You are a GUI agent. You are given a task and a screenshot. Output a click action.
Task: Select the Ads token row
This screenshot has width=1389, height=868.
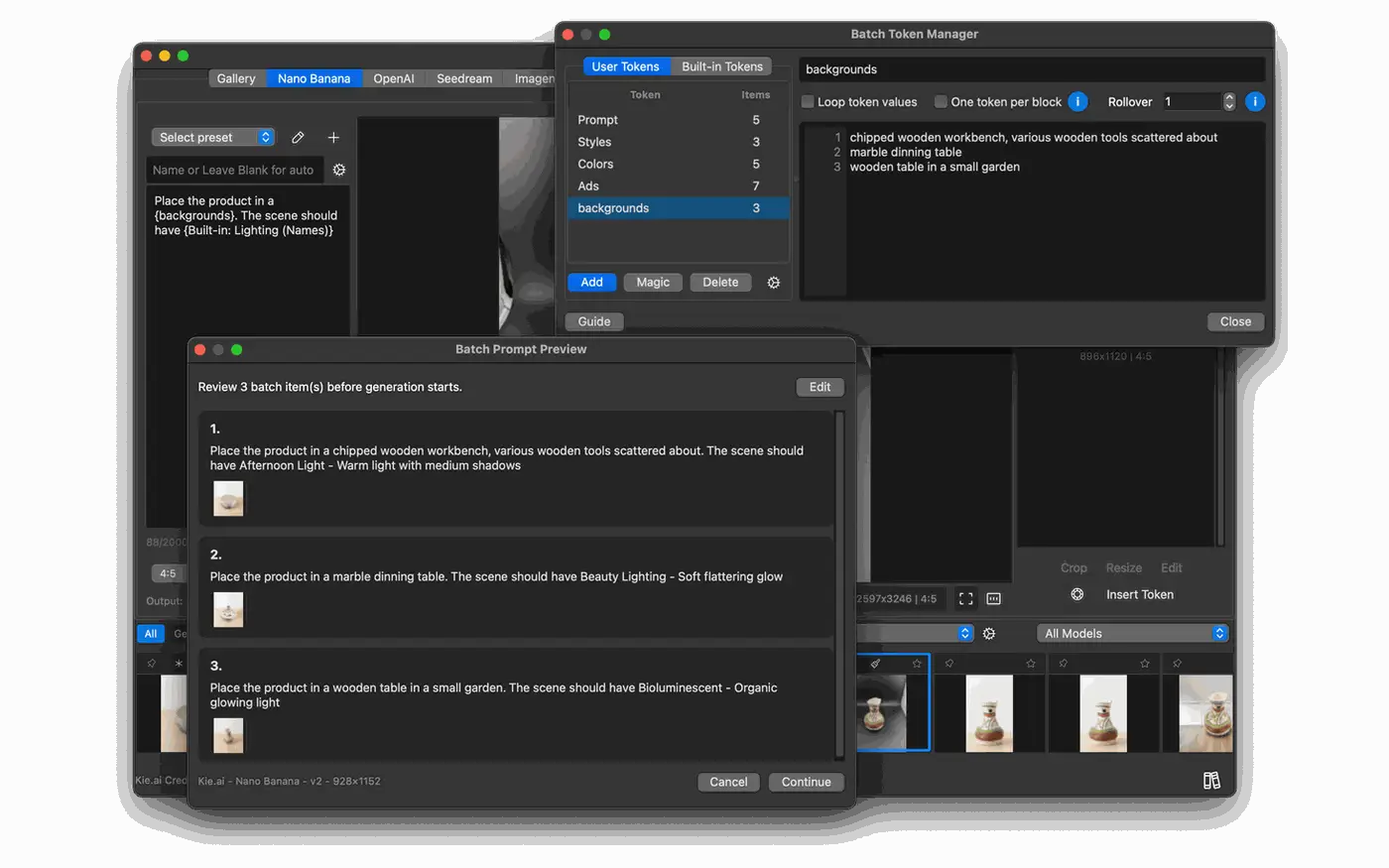point(679,186)
